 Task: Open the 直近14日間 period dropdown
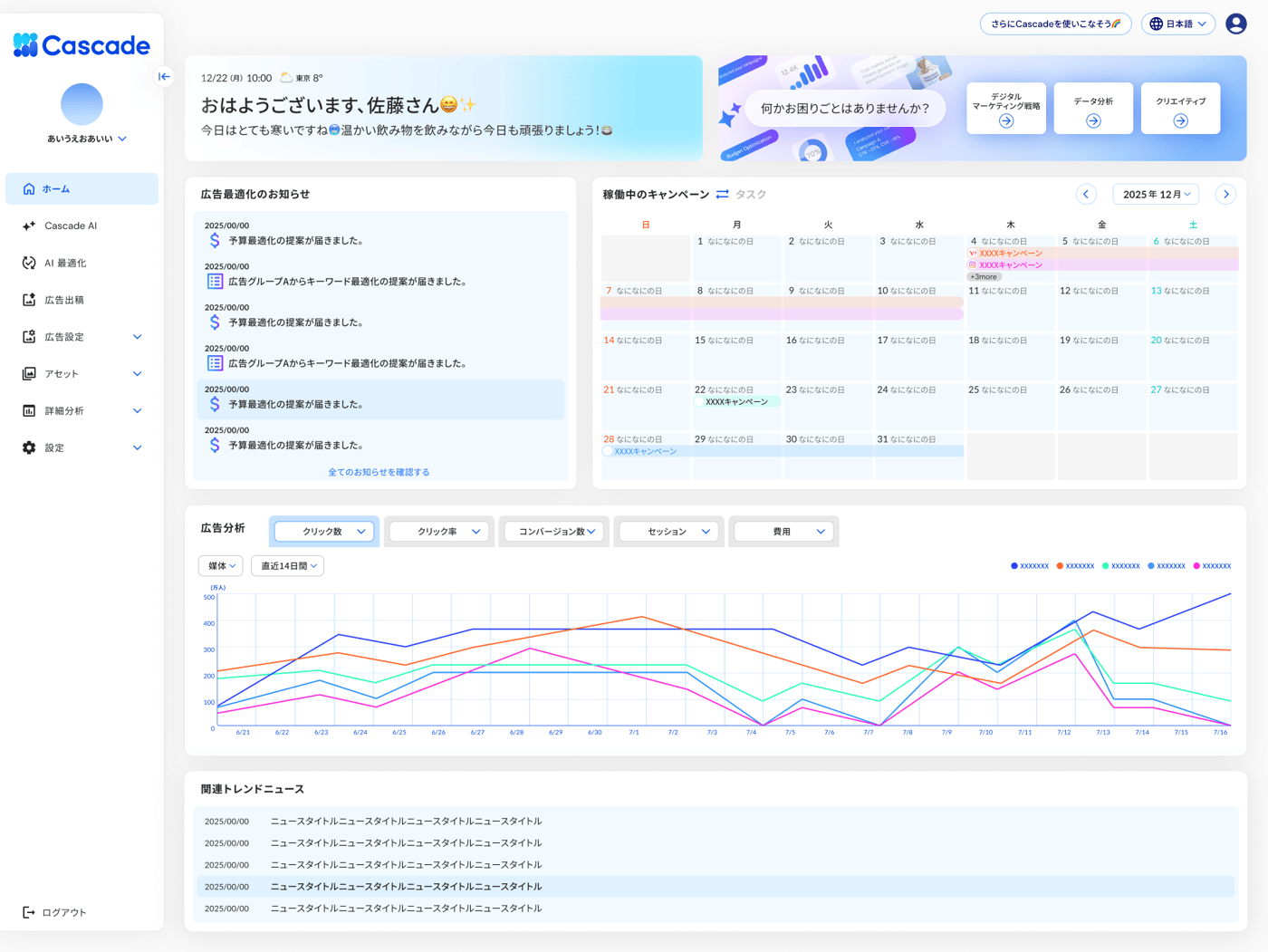(288, 566)
